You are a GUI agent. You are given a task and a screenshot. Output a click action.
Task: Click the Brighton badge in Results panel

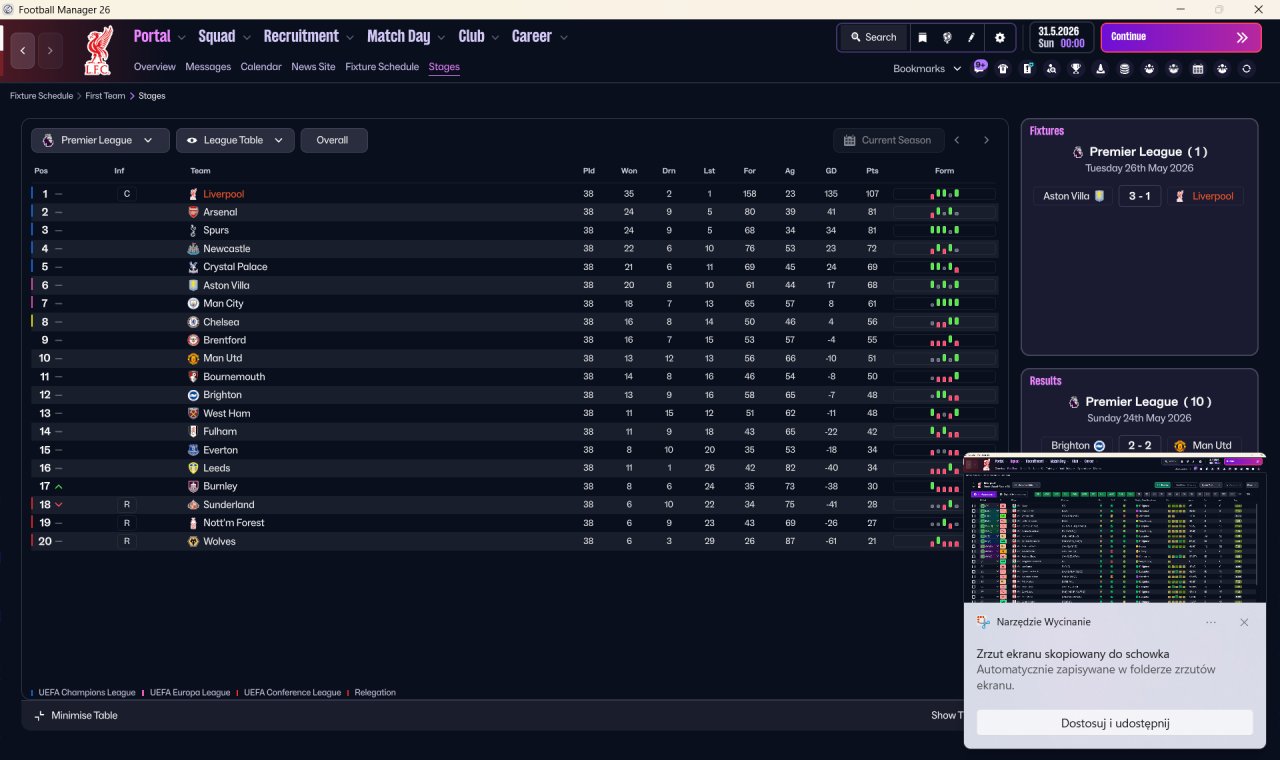(1099, 445)
